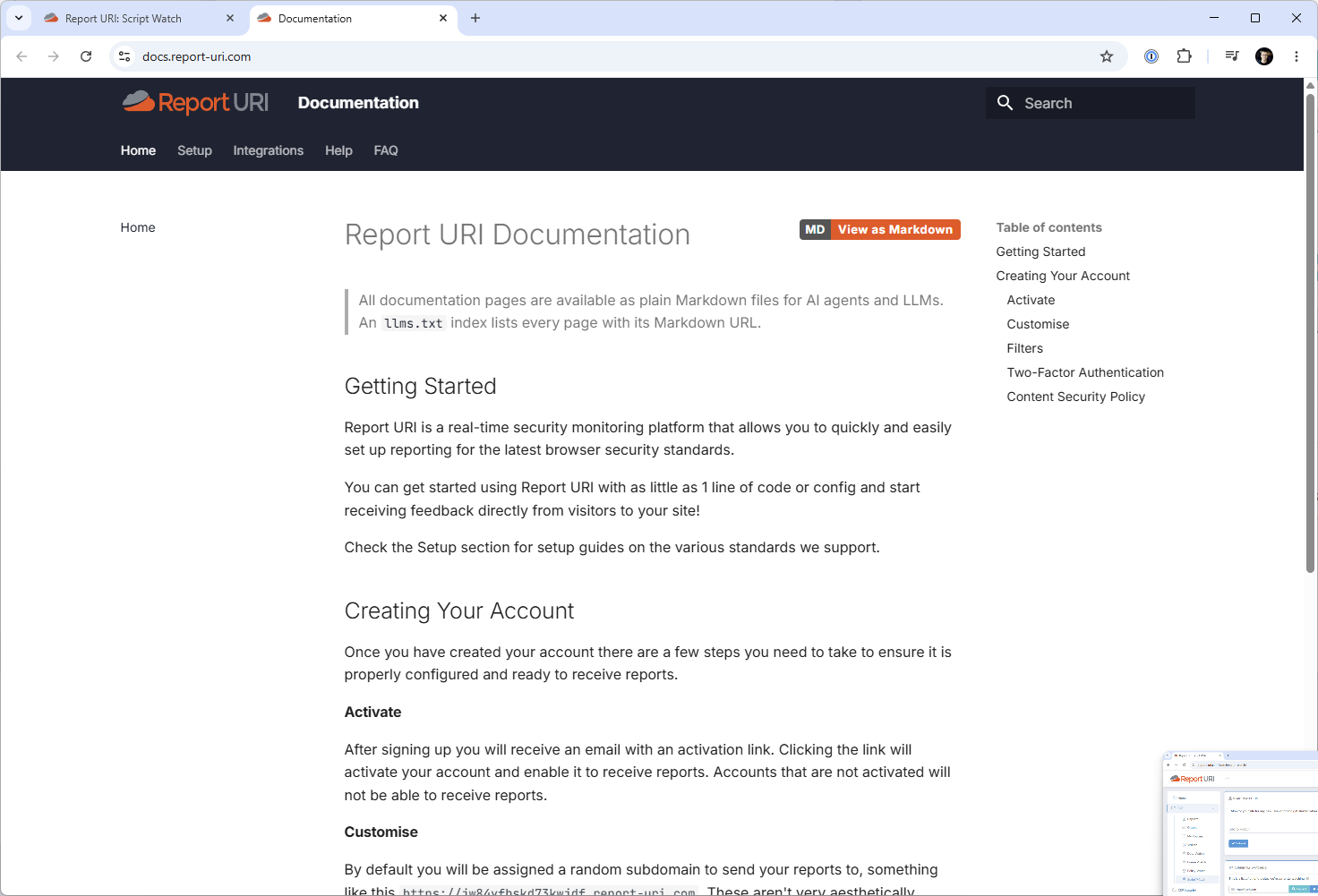Open the FAQ nav item

(x=386, y=150)
